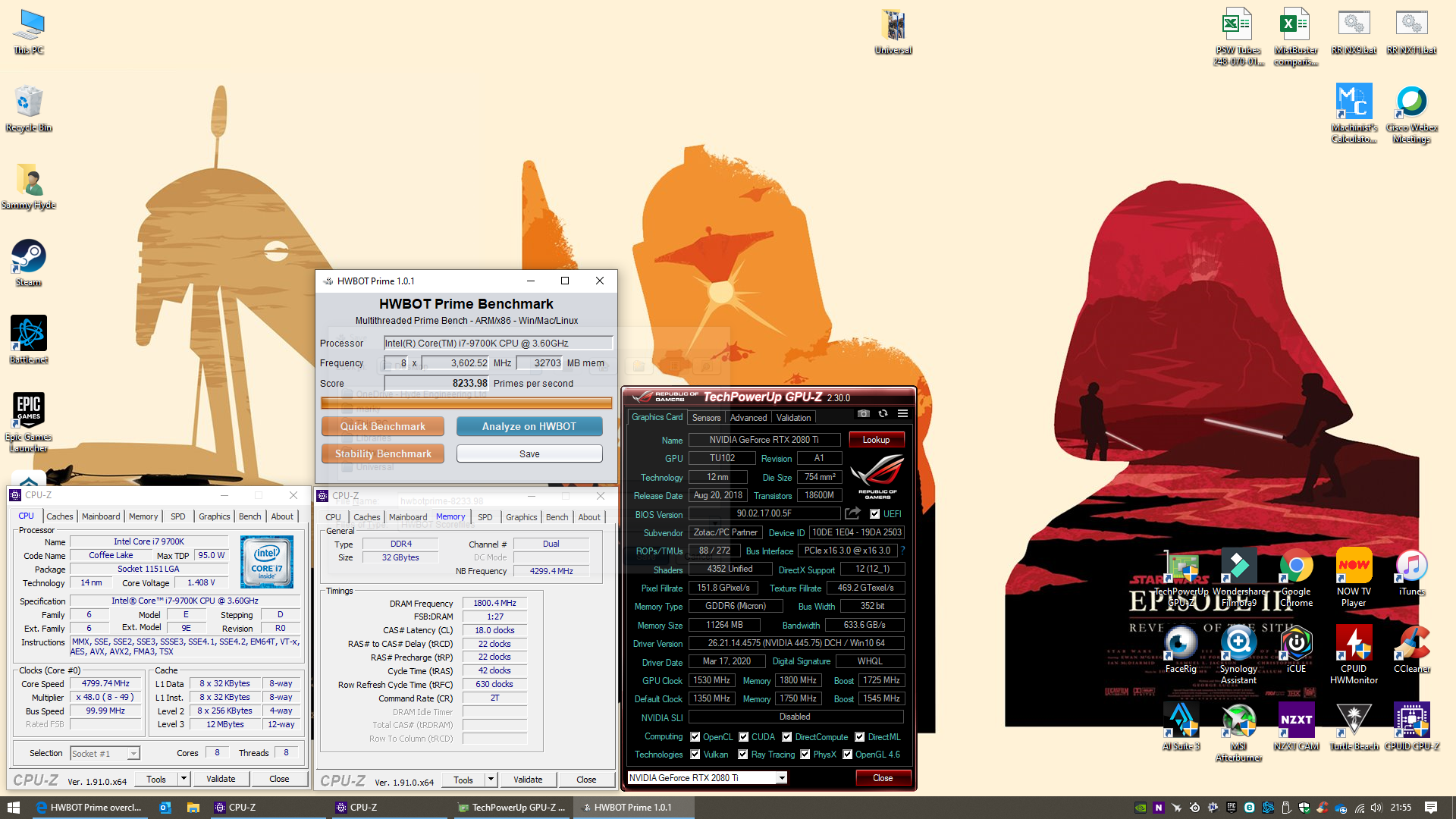Open Outlook from taskbar
Screen dimensions: 1456x819
pos(165,808)
